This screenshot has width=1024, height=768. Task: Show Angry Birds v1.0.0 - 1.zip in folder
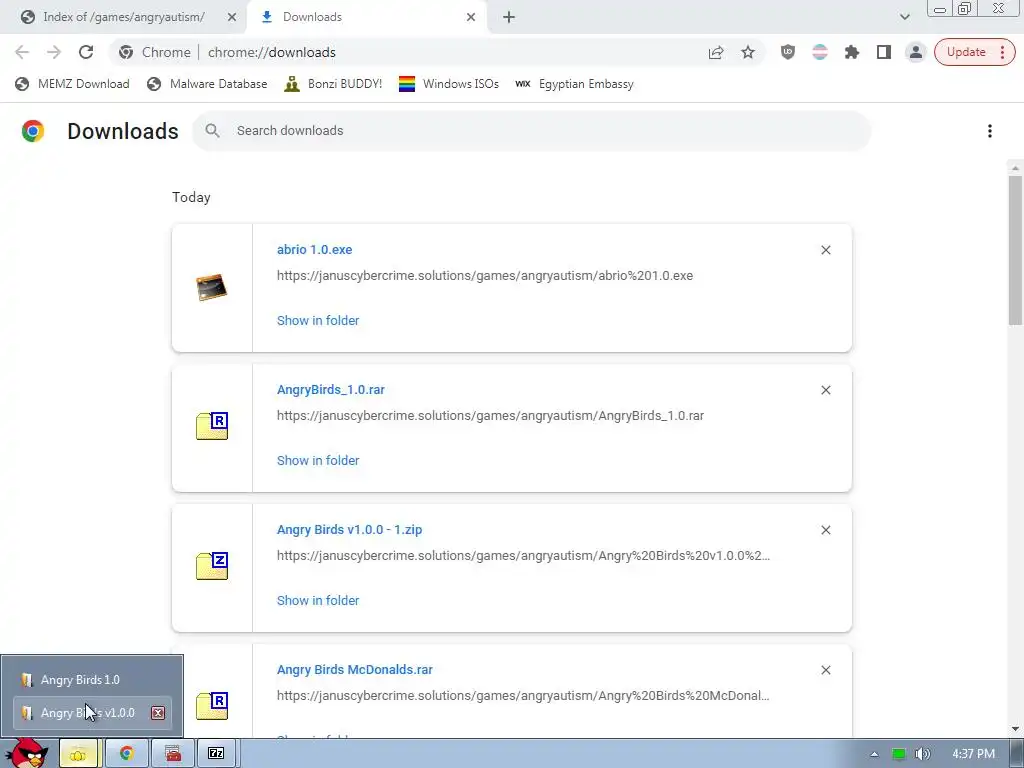click(x=318, y=600)
